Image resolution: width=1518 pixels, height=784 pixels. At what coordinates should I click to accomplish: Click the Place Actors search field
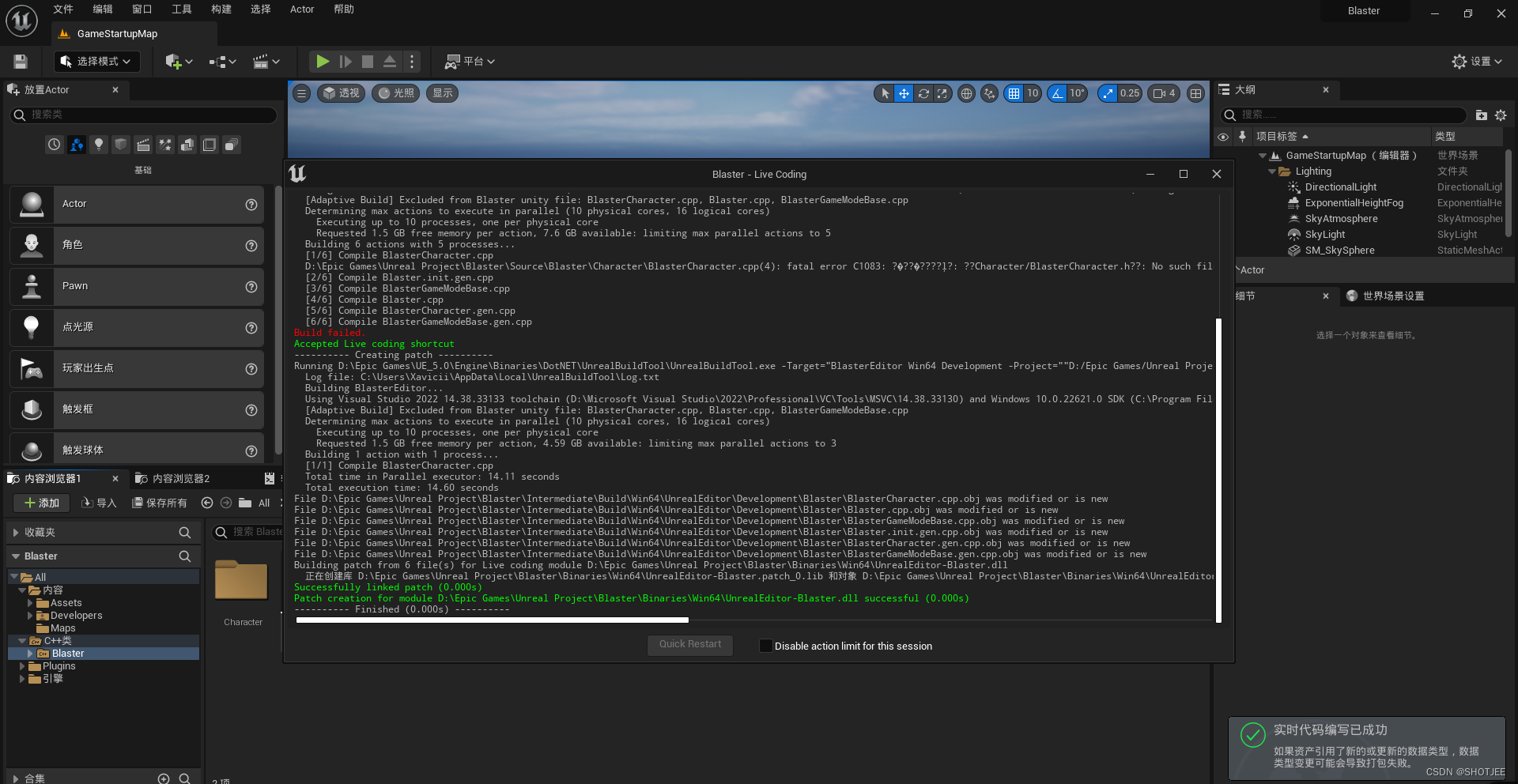coord(143,115)
